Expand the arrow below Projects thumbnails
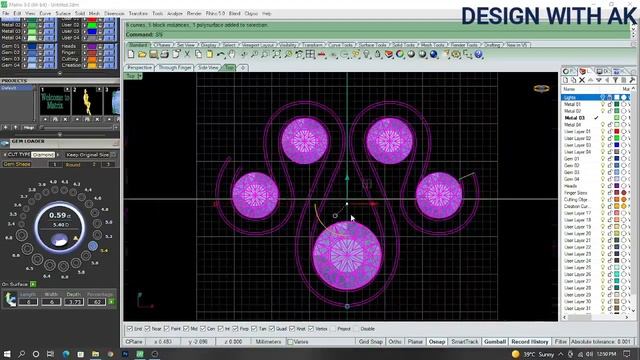Viewport: 640px width, 360px height. (x=60, y=134)
